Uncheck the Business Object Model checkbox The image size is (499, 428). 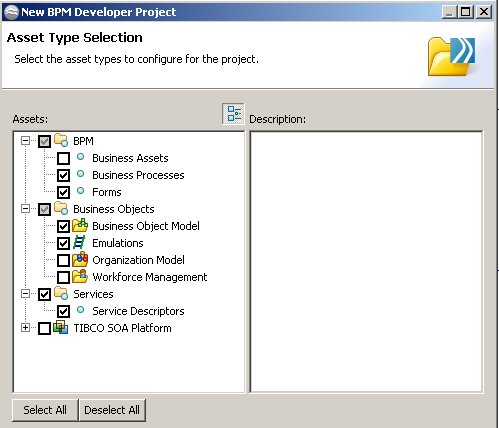pos(63,226)
